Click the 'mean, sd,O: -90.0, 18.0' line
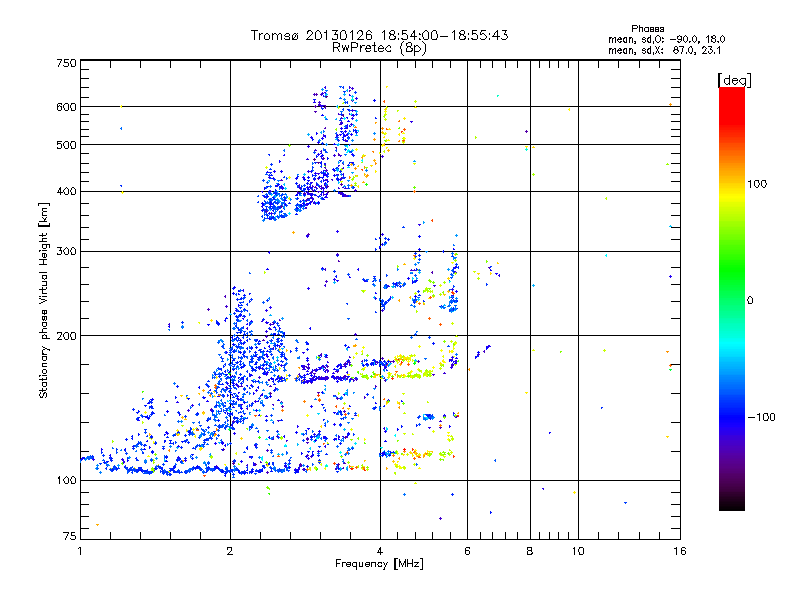Image resolution: width=800 pixels, height=600 pixels. tap(666, 39)
